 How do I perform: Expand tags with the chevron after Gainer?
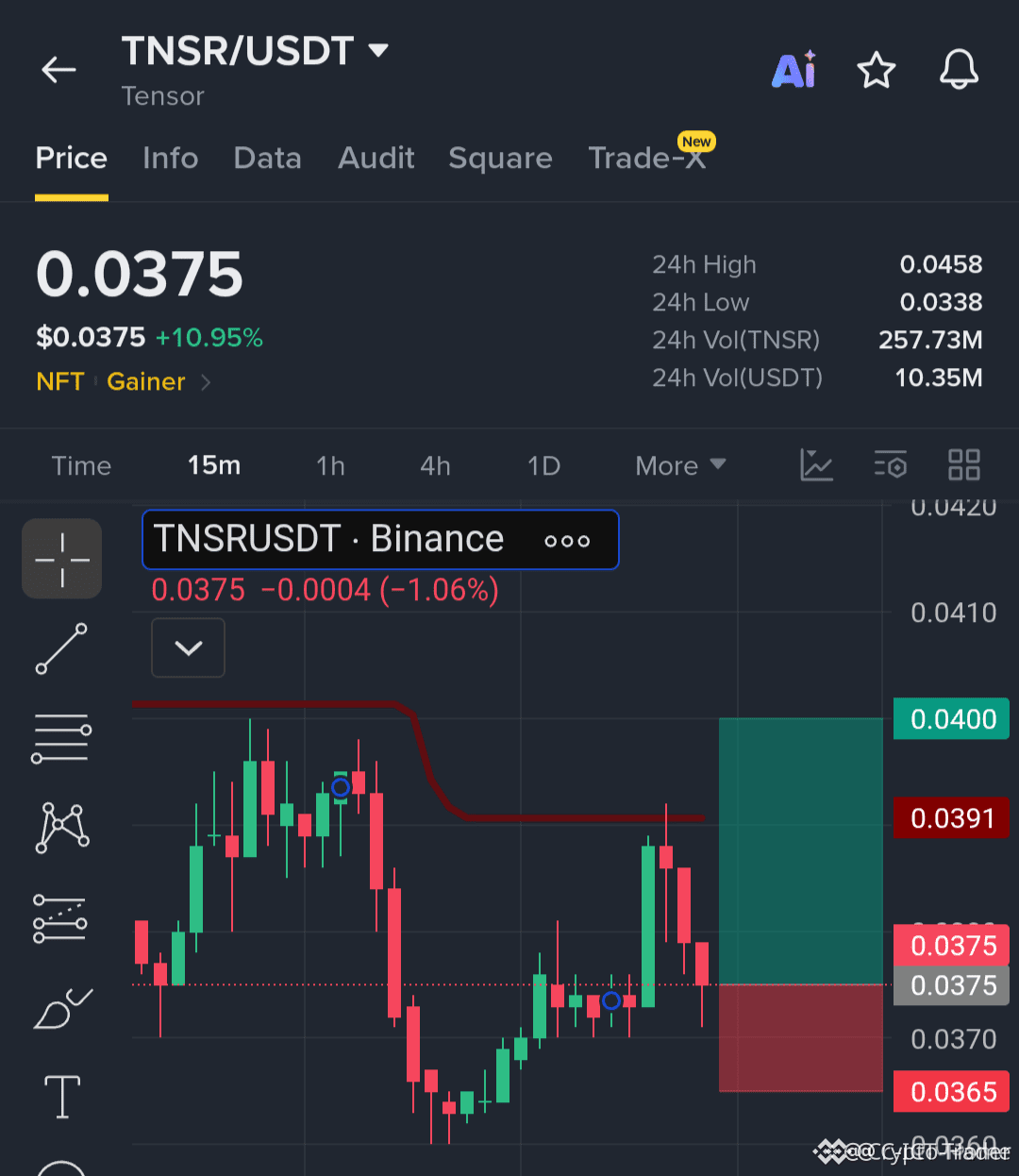point(206,382)
